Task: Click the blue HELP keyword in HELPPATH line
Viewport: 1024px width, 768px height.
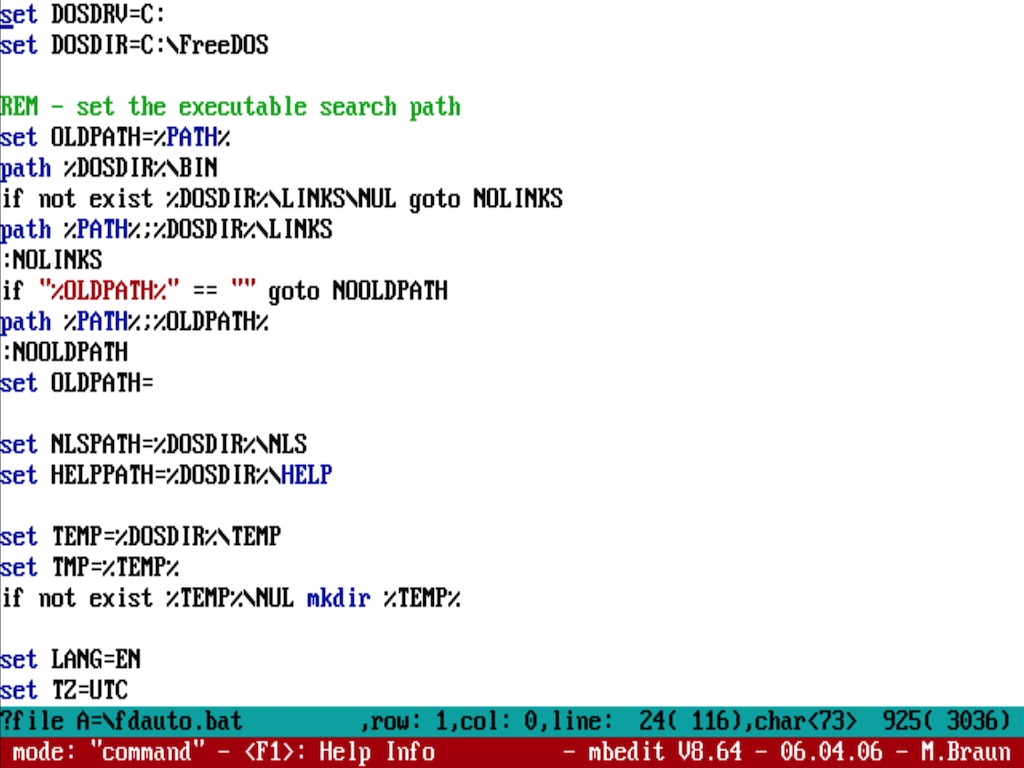Action: [306, 476]
